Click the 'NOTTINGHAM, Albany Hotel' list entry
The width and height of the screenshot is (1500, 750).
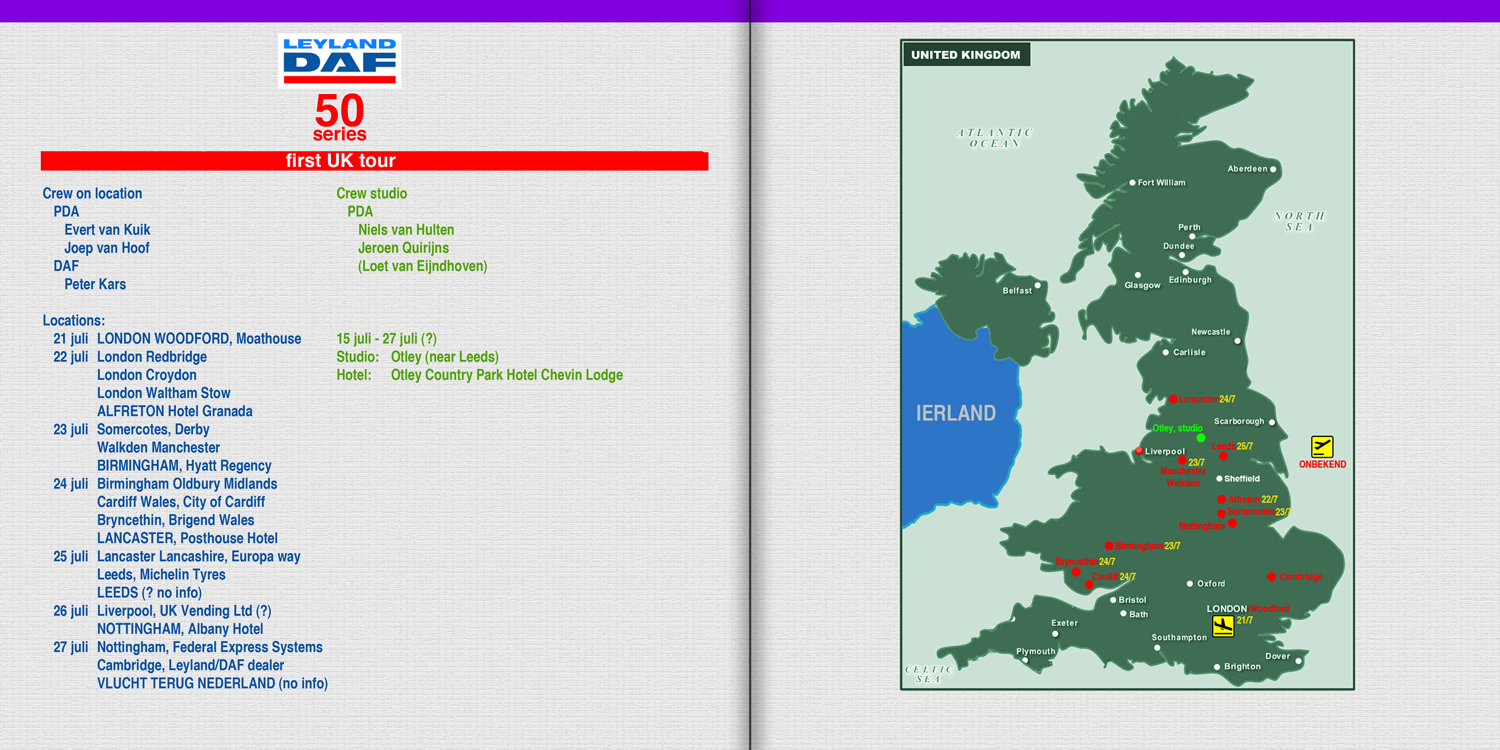[180, 629]
